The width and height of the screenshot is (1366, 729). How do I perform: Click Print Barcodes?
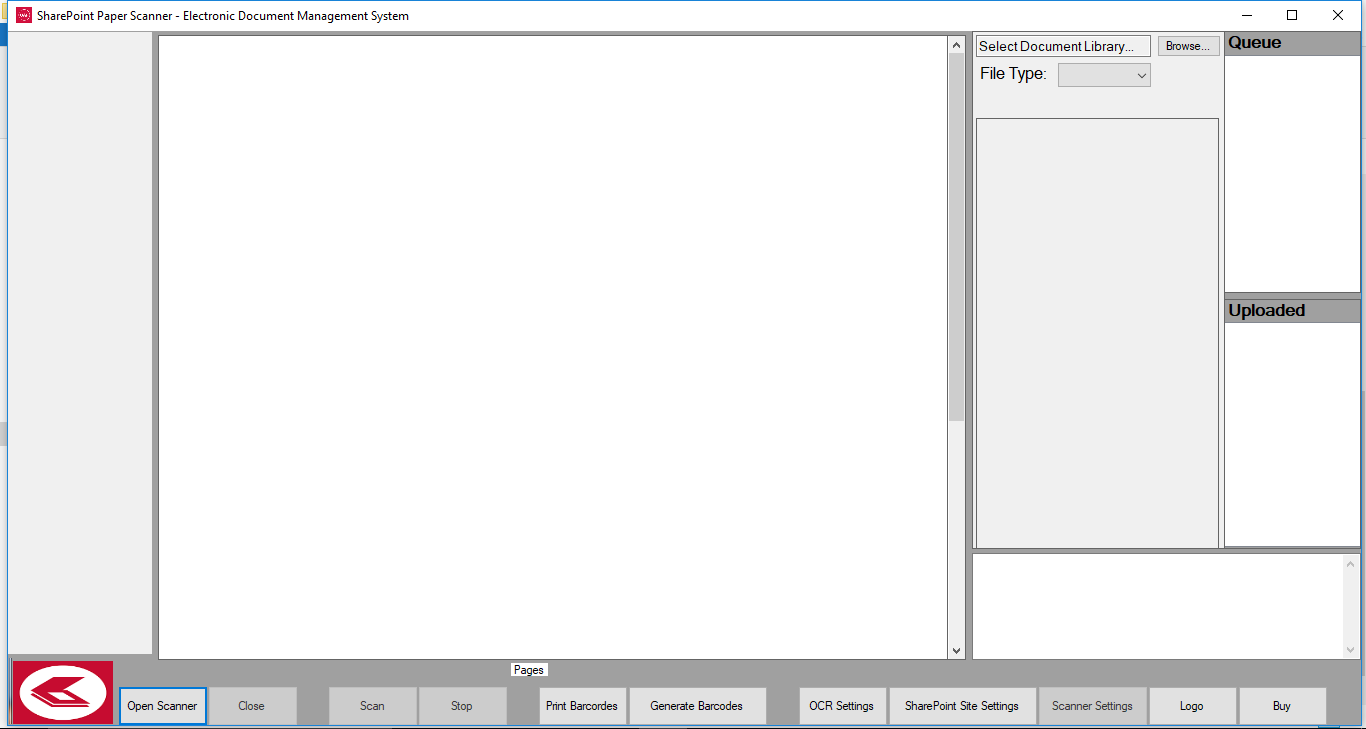tap(582, 706)
